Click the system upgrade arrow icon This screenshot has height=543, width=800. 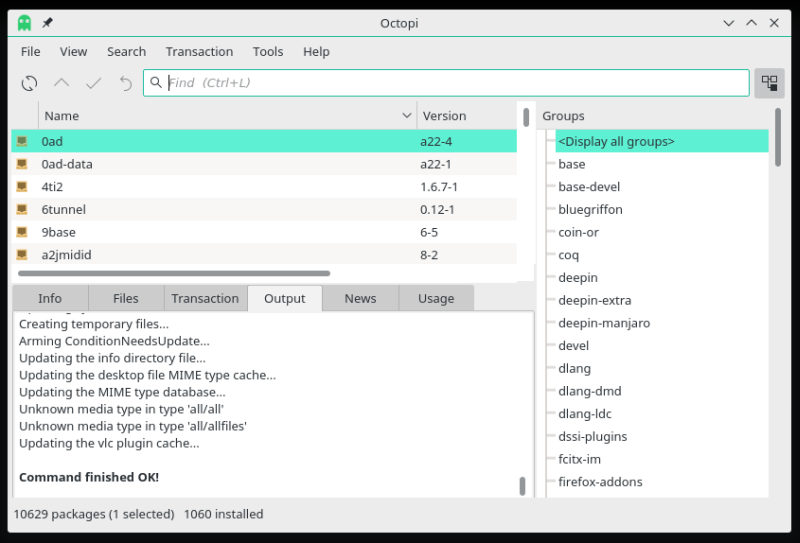tap(61, 83)
